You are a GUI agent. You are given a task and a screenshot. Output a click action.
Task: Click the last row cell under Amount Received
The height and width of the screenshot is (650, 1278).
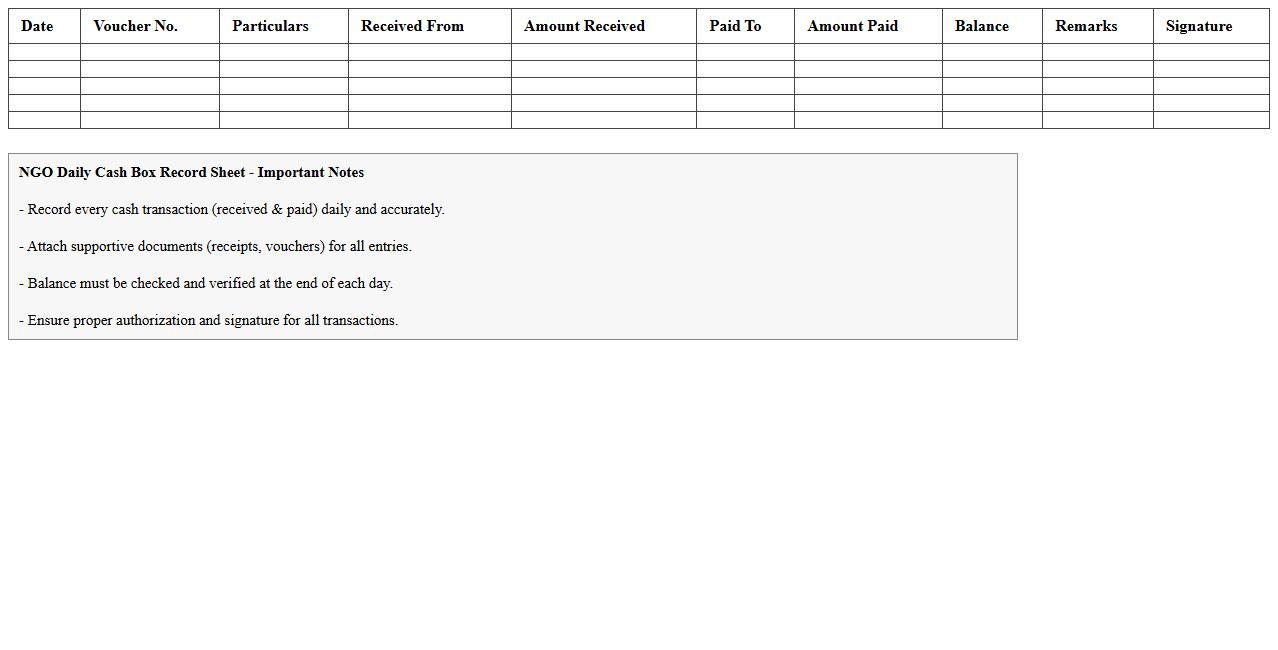[603, 120]
